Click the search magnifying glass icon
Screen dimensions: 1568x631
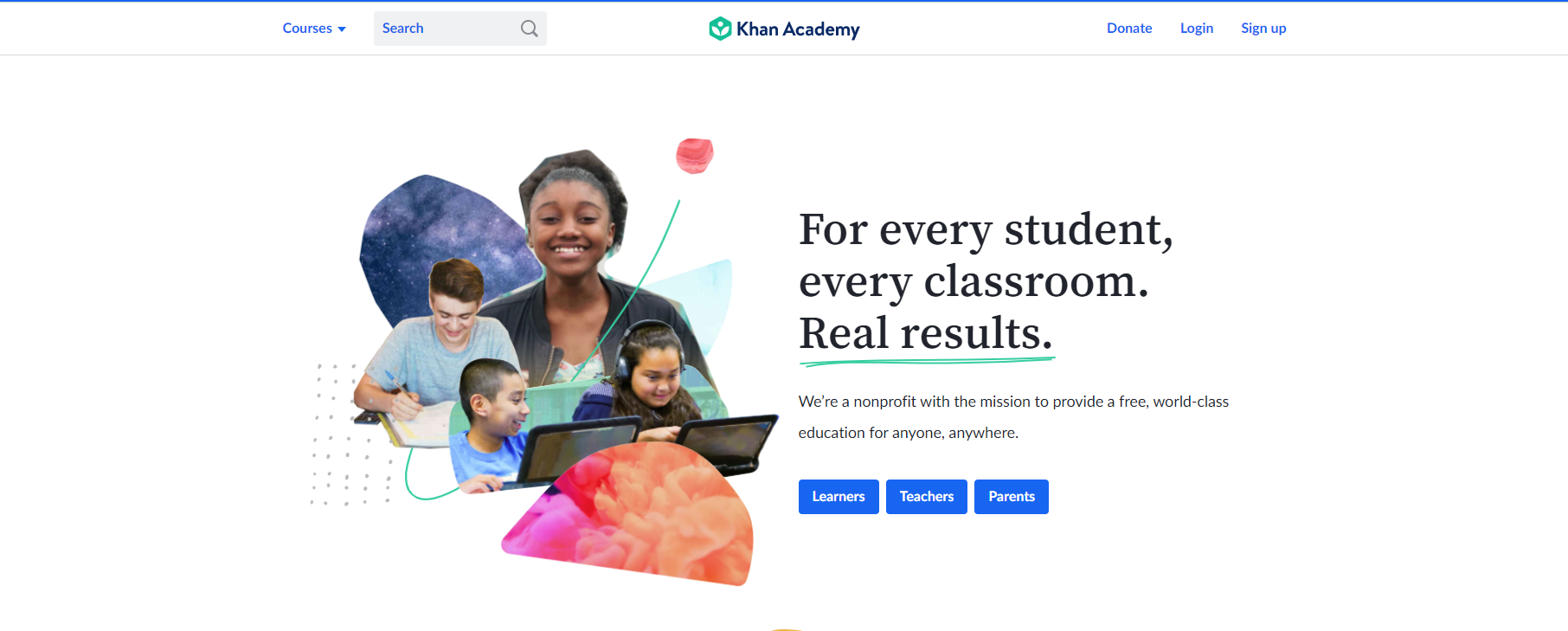(x=530, y=29)
